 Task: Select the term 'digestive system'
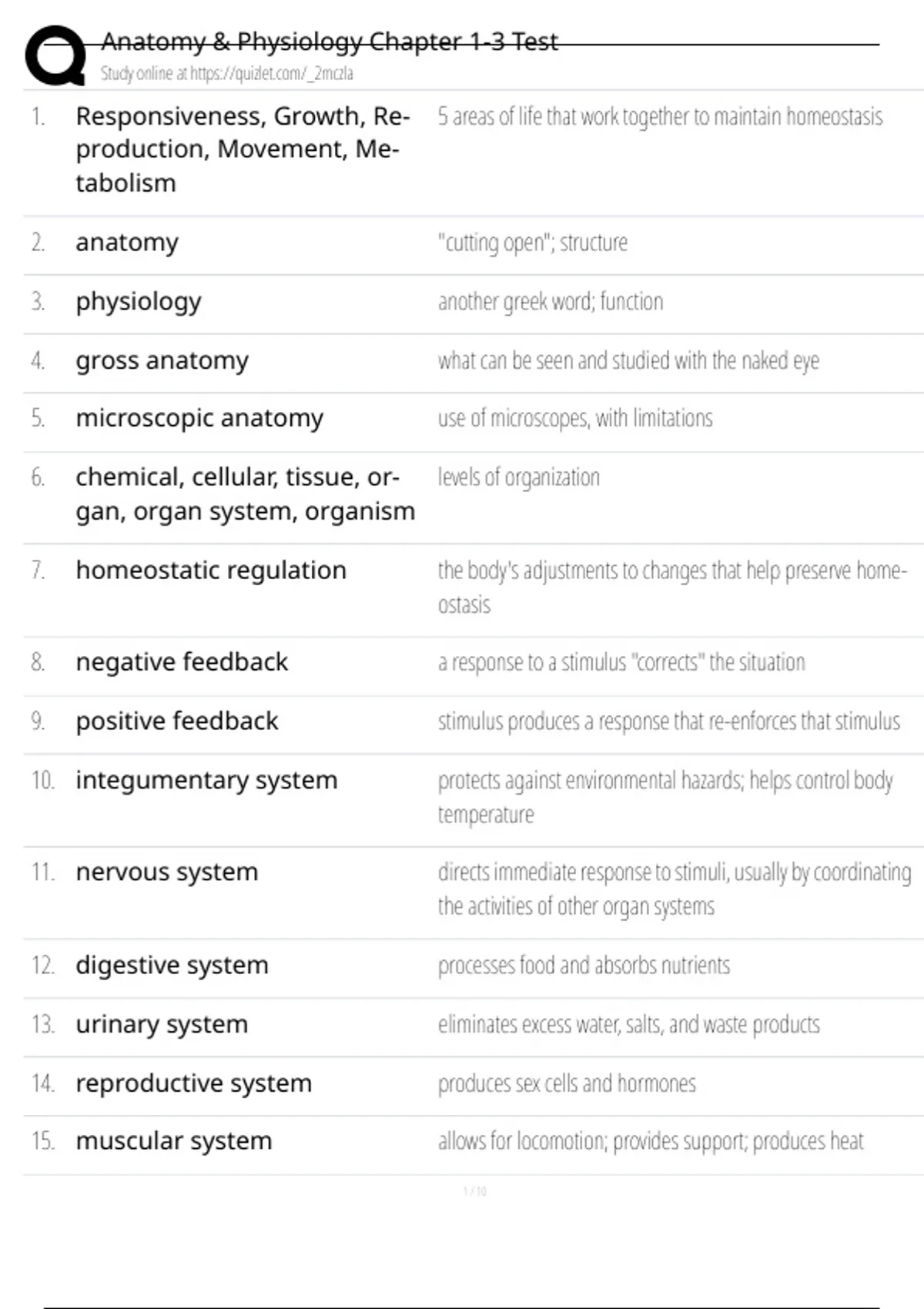click(x=172, y=966)
